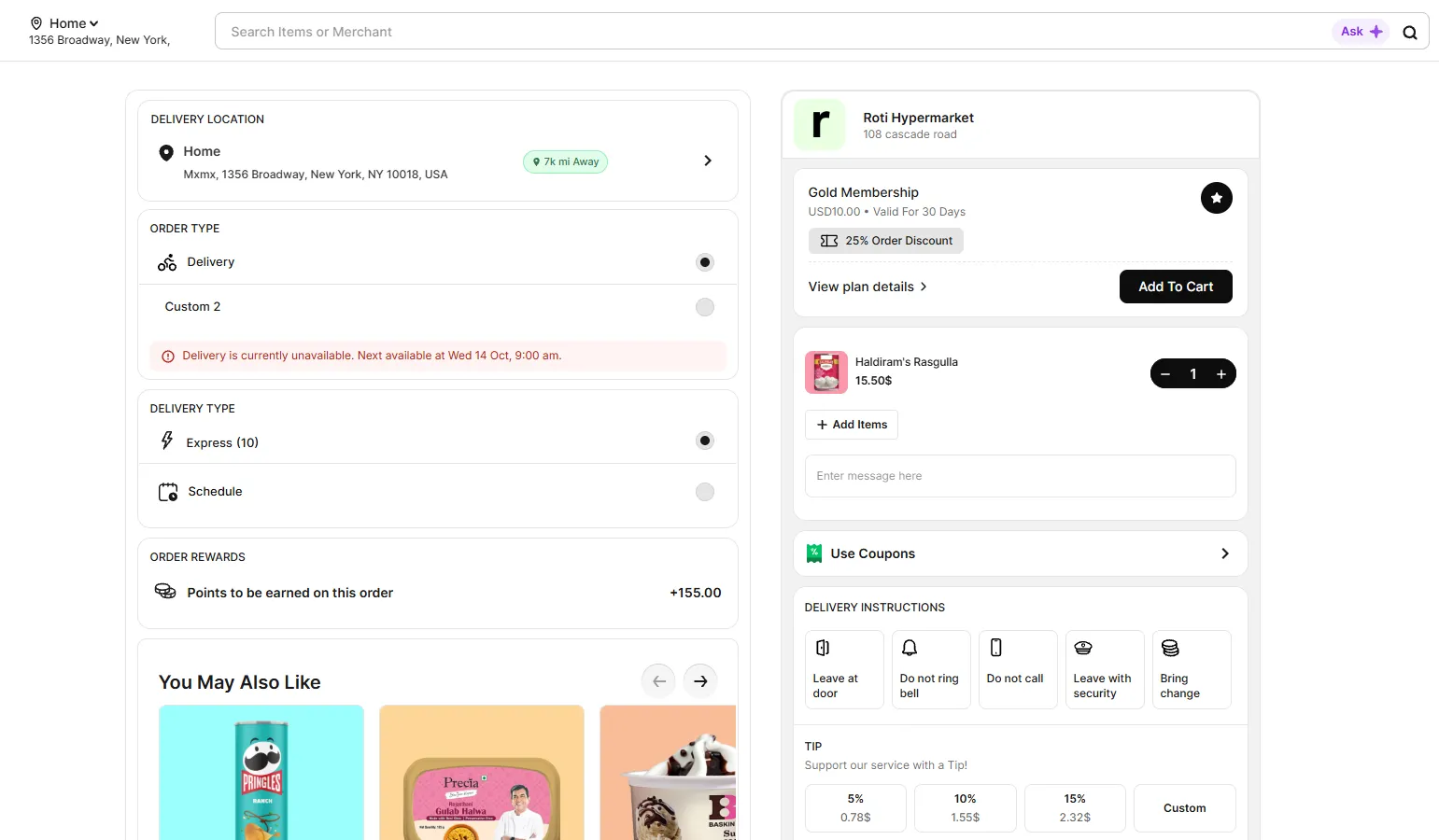Click the Express lightning bolt icon
This screenshot has width=1439, height=840.
coord(167,441)
